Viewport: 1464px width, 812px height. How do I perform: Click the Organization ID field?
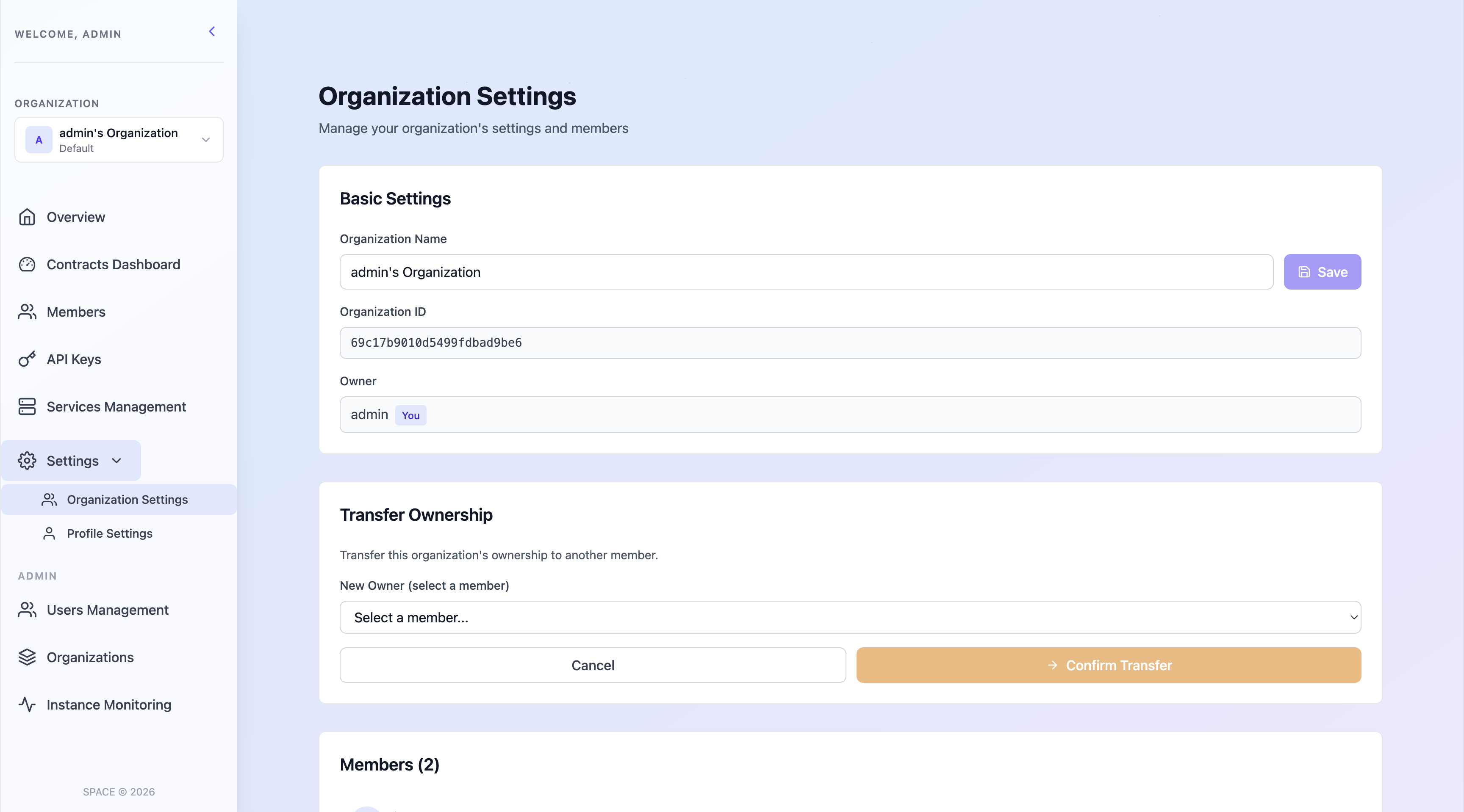(850, 343)
